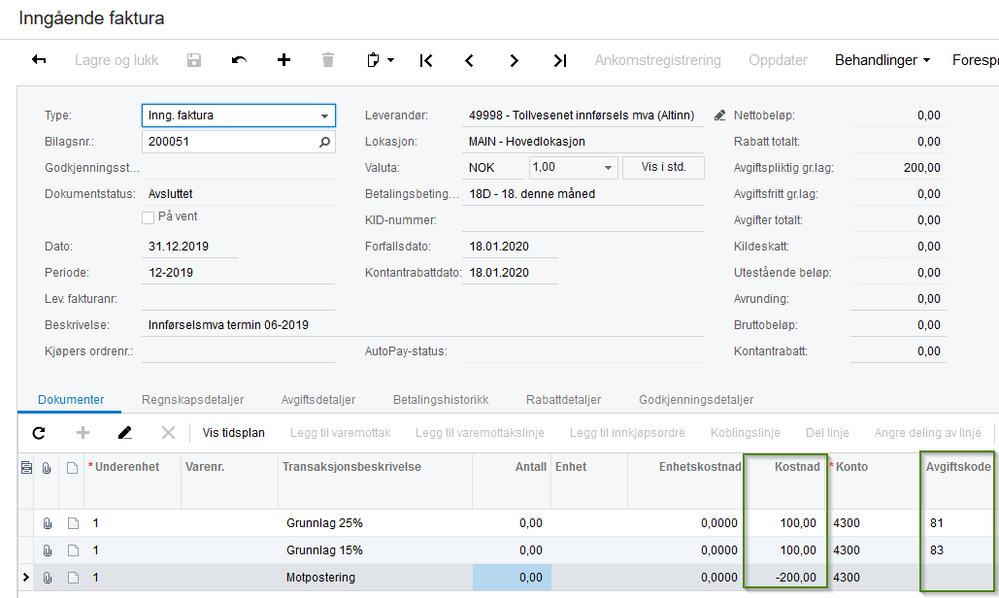The height and width of the screenshot is (598, 999).
Task: Click Legg til varemottak
Action: tap(340, 433)
